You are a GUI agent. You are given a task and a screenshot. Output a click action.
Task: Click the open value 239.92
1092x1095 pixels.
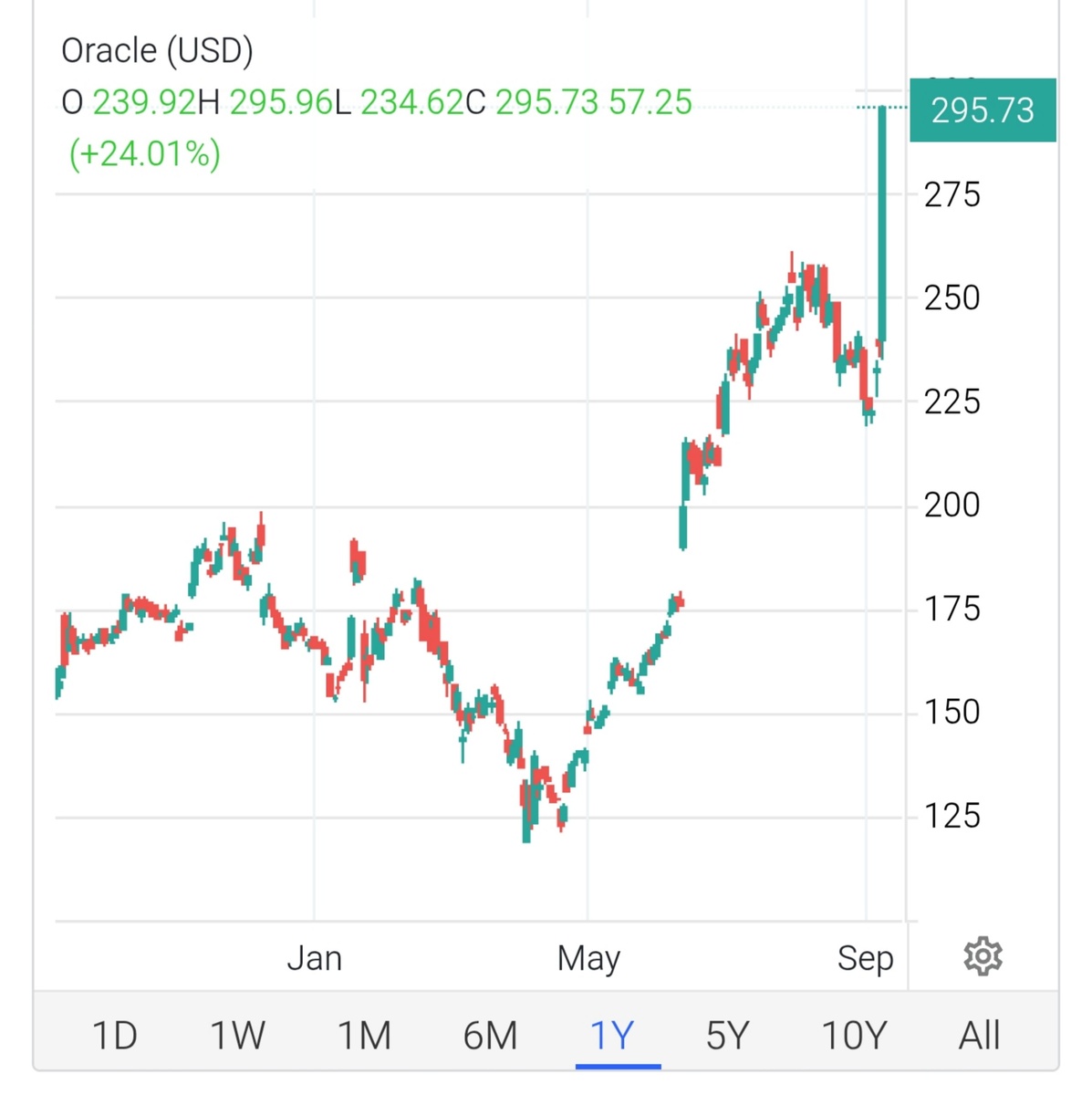(144, 102)
